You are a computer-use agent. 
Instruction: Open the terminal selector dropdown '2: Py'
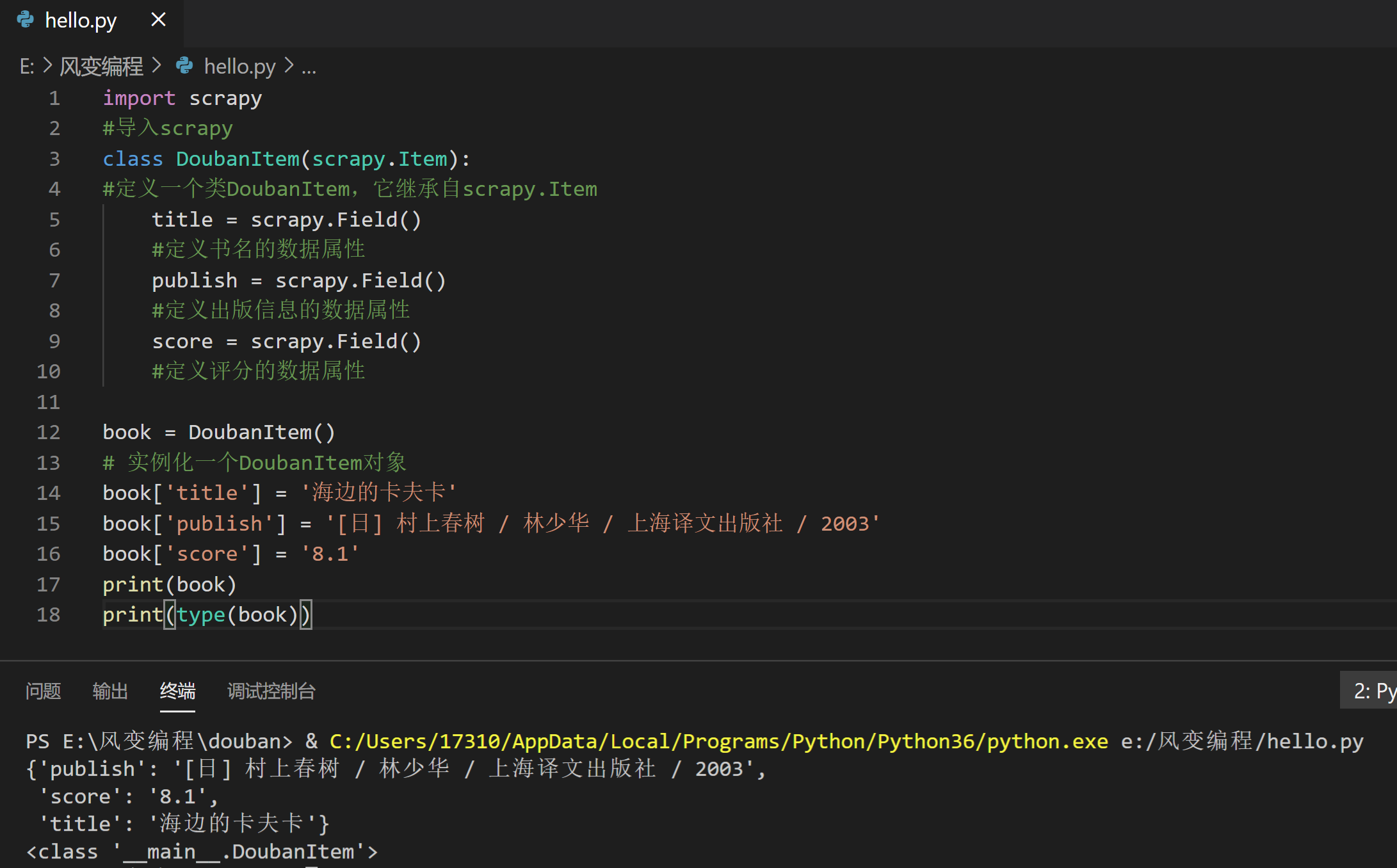click(x=1369, y=690)
